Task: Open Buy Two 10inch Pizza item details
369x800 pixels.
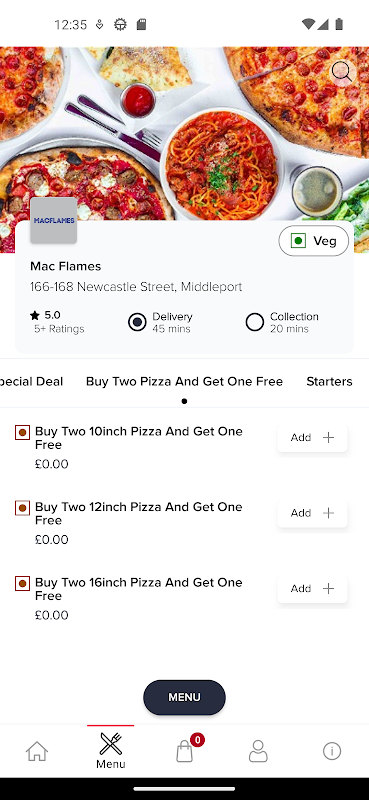Action: tap(138, 438)
